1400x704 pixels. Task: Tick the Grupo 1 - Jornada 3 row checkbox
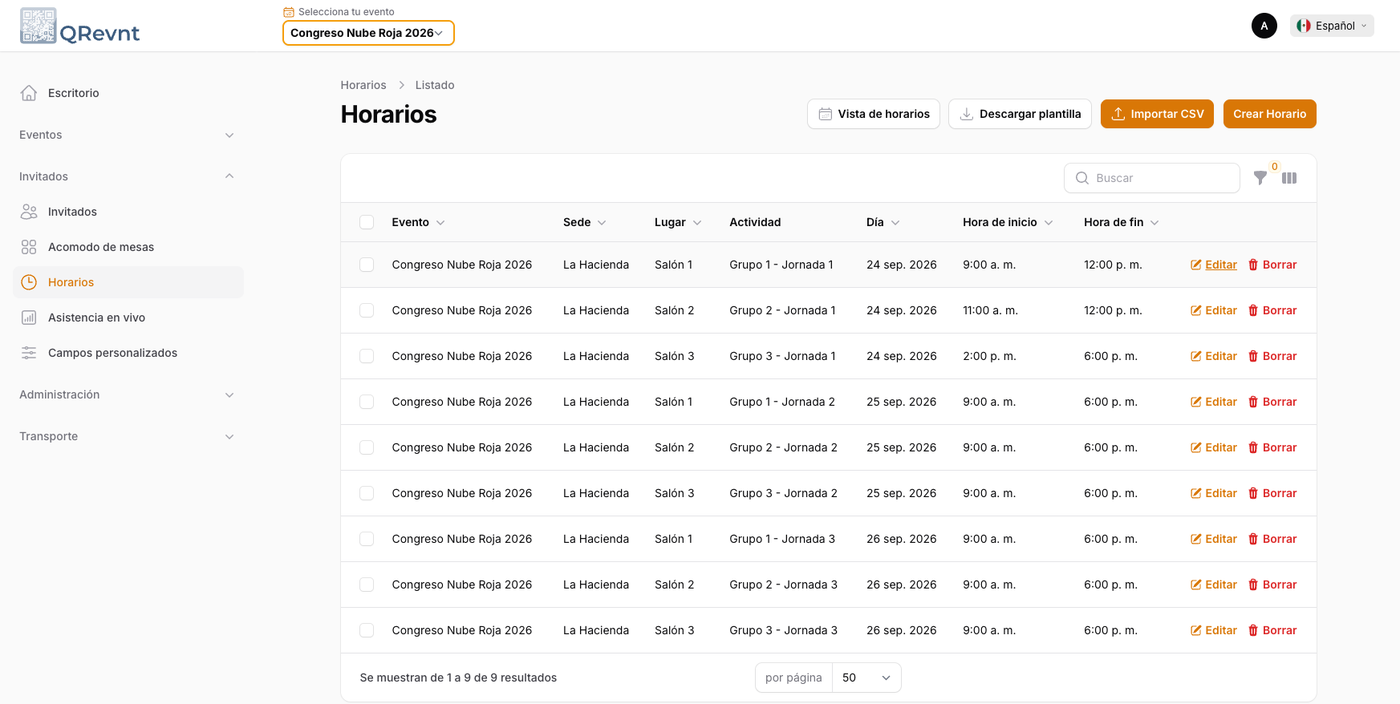[367, 539]
